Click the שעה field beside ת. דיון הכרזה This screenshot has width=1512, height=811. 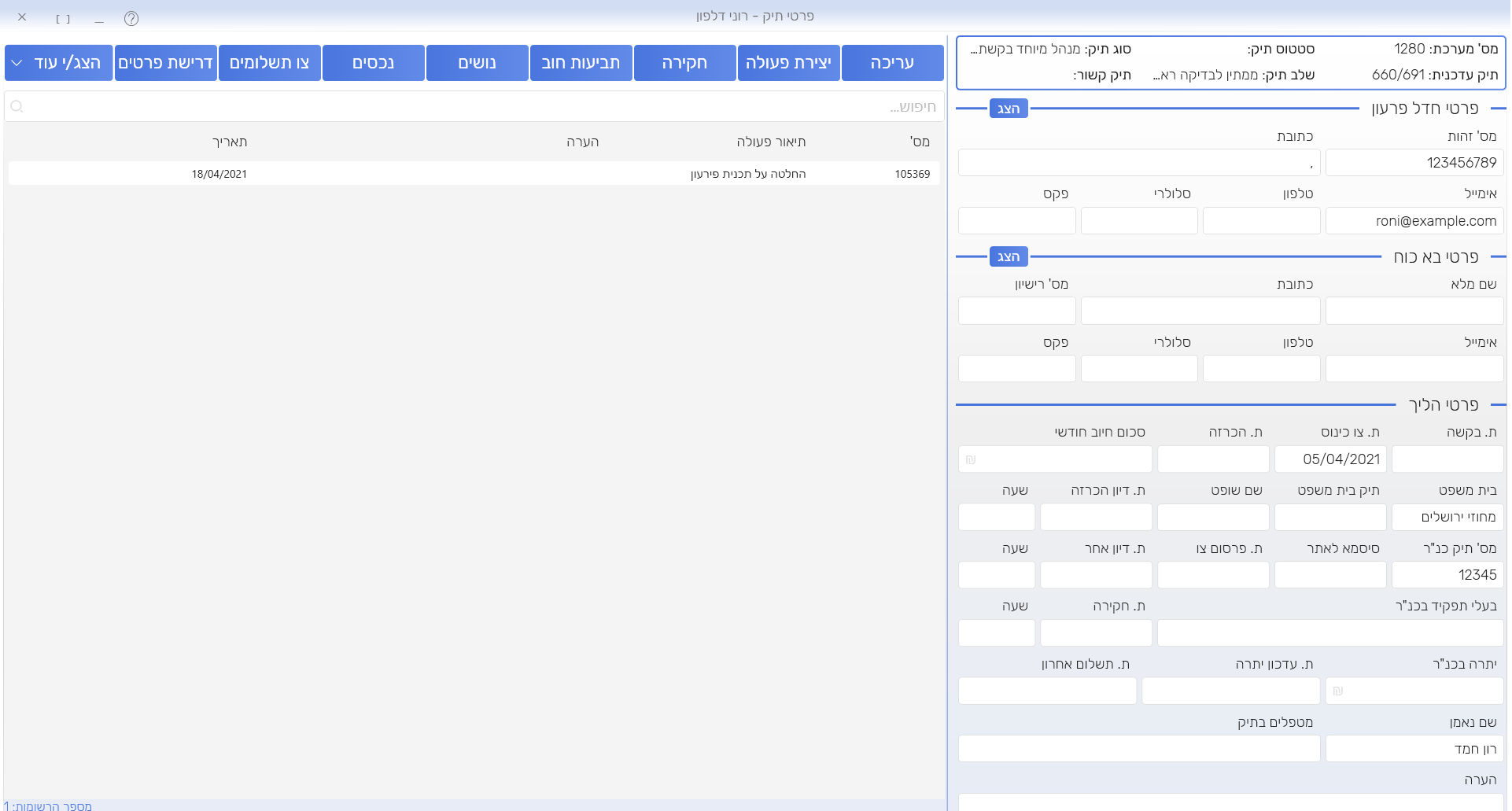pos(997,518)
